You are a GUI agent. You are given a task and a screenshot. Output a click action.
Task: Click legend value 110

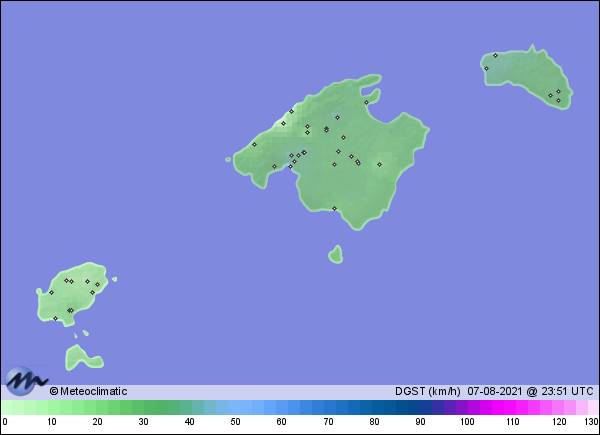(513, 422)
